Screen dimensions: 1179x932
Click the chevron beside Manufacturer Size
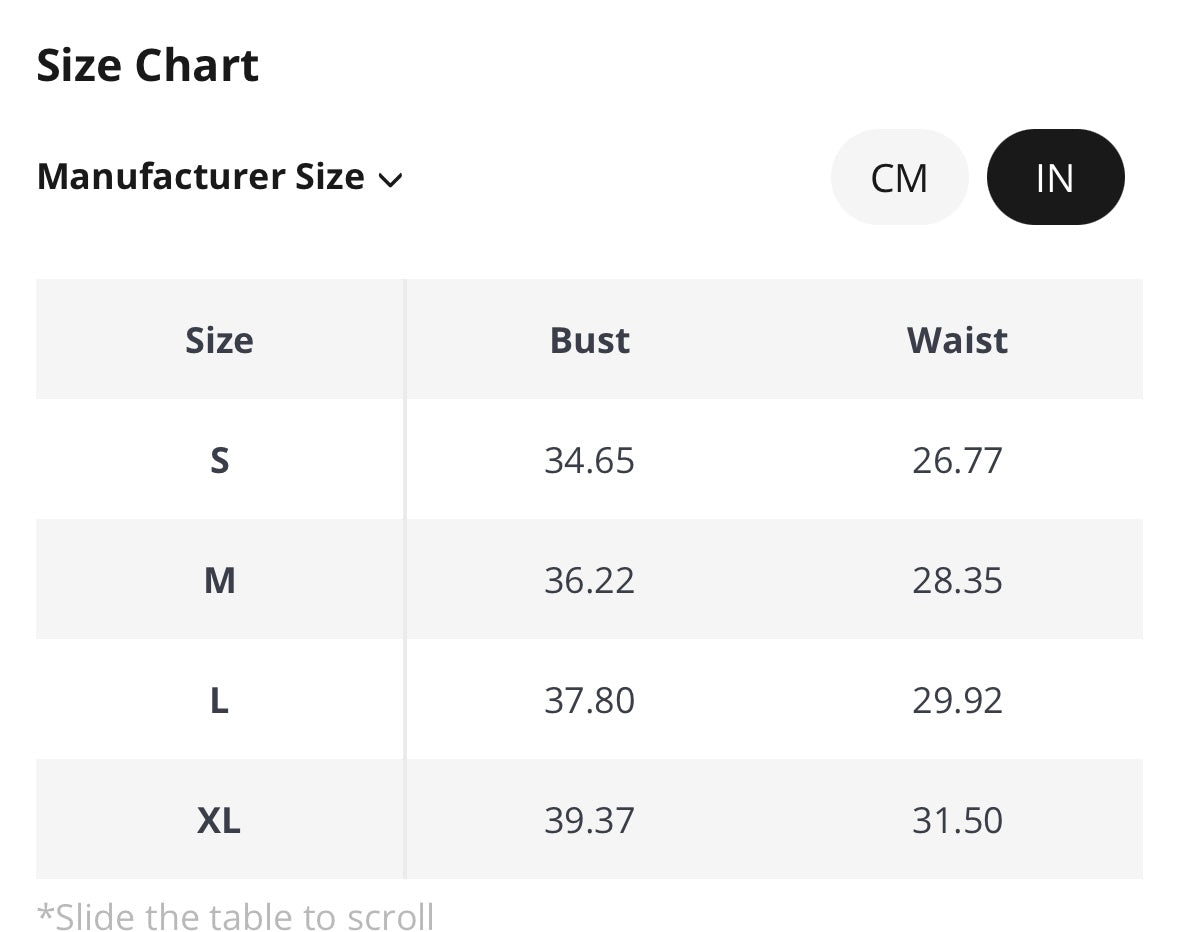(390, 180)
